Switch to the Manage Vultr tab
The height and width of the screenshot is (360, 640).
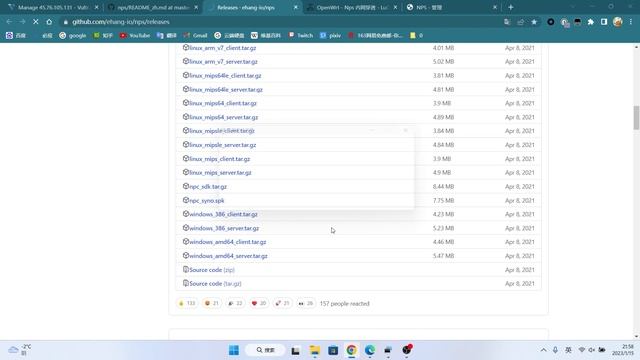(x=53, y=7)
